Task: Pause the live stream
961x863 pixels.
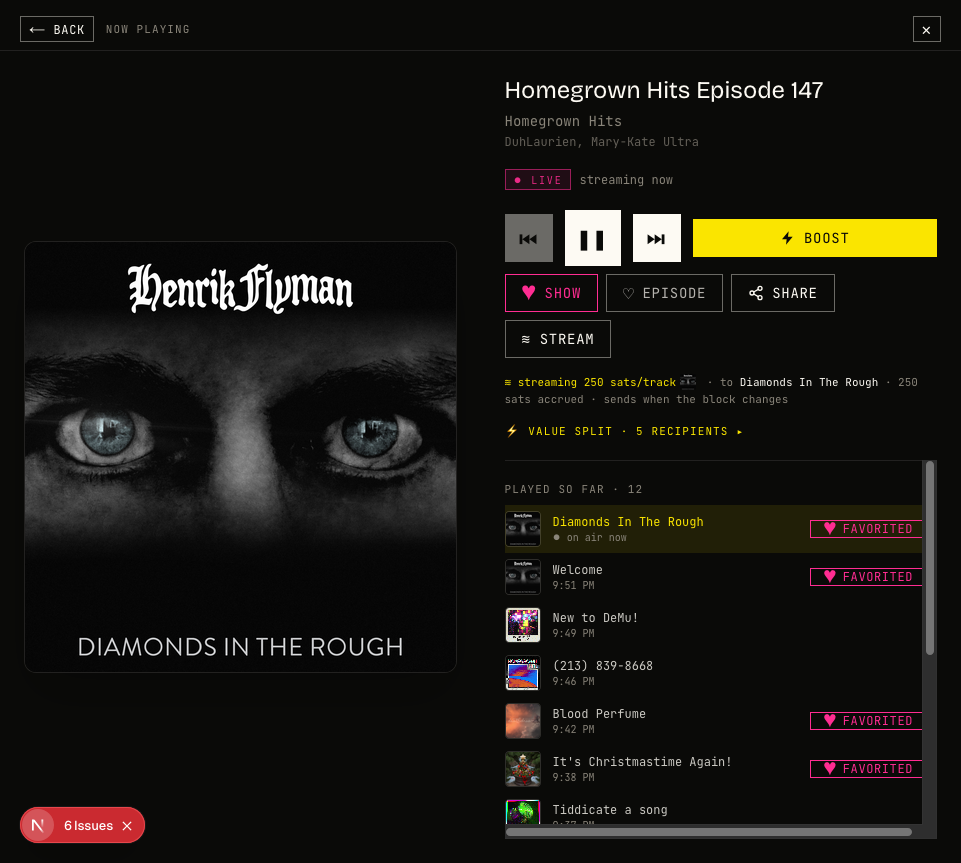Action: [593, 238]
